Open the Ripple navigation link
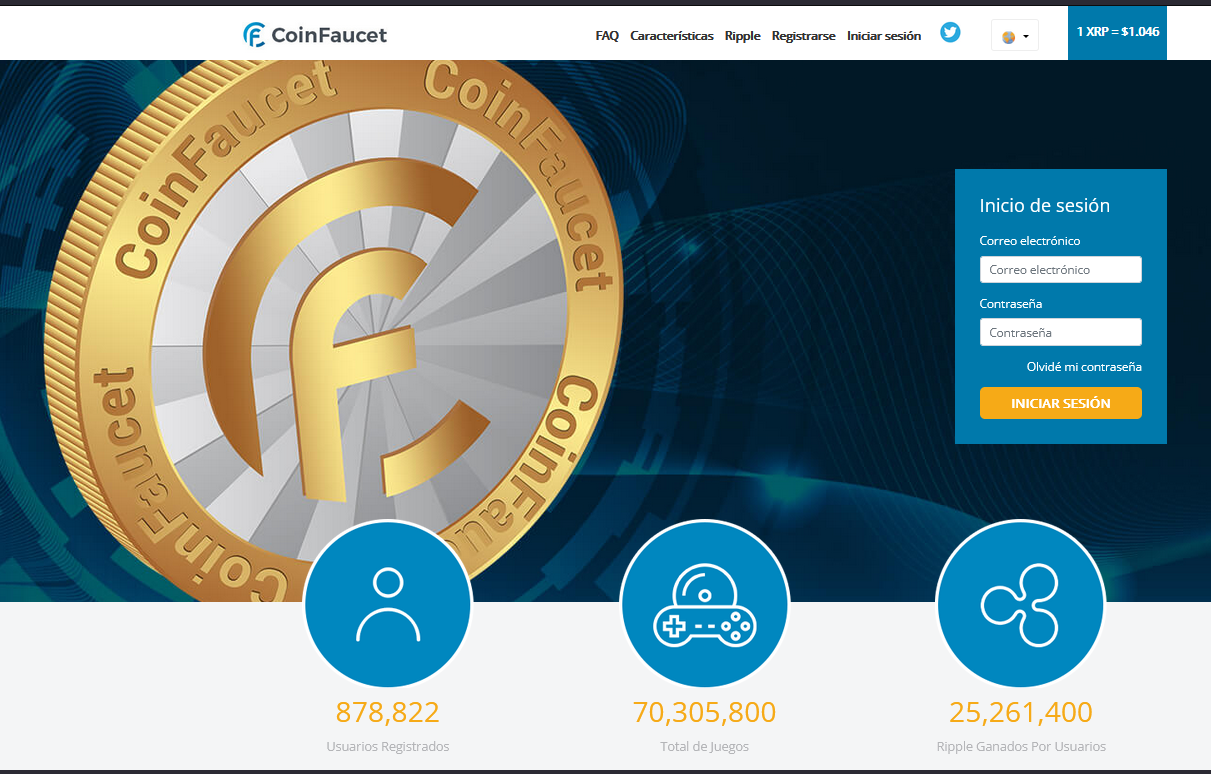This screenshot has width=1211, height=774. click(742, 35)
